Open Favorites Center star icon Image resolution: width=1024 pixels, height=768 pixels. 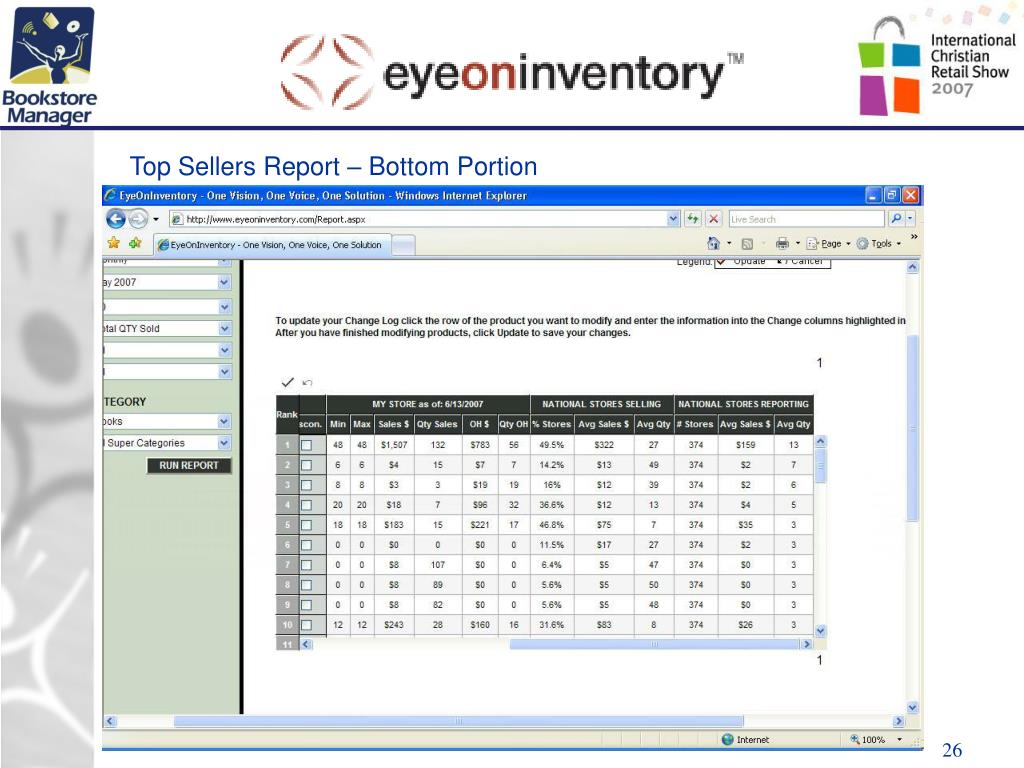(114, 243)
